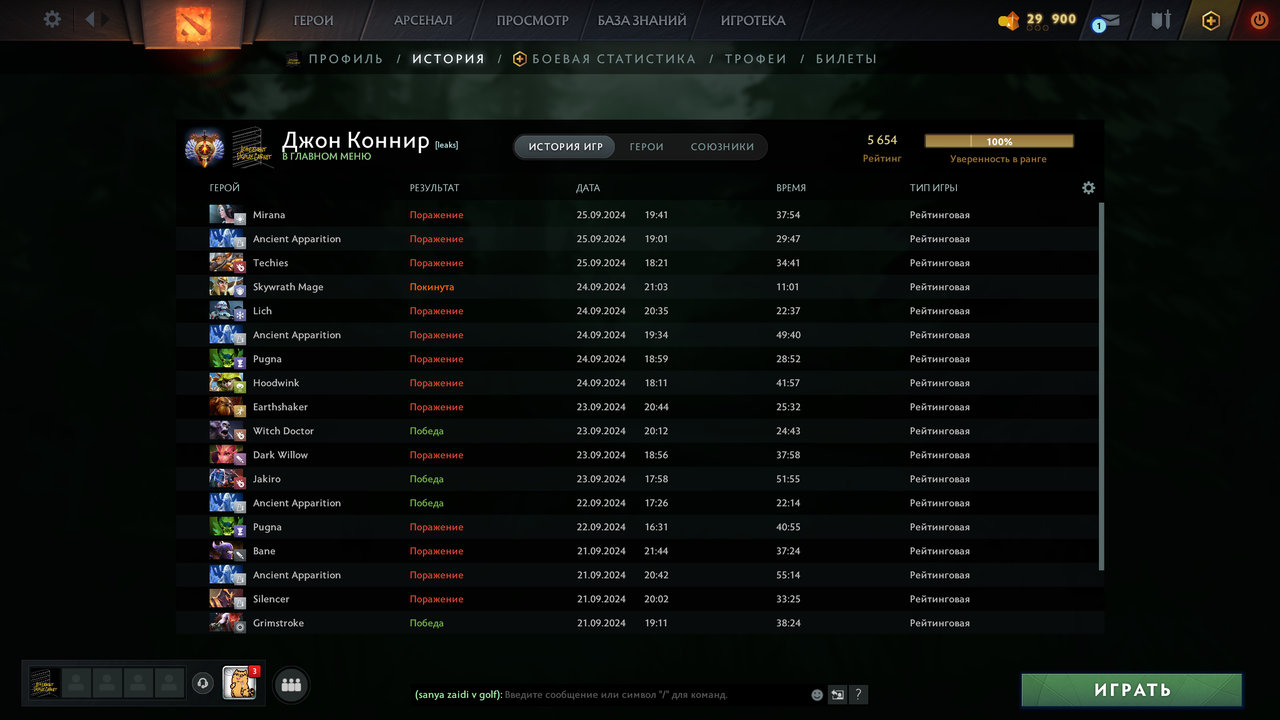1280x720 pixels.
Task: Toggle voice chat headset icon
Action: 203,683
